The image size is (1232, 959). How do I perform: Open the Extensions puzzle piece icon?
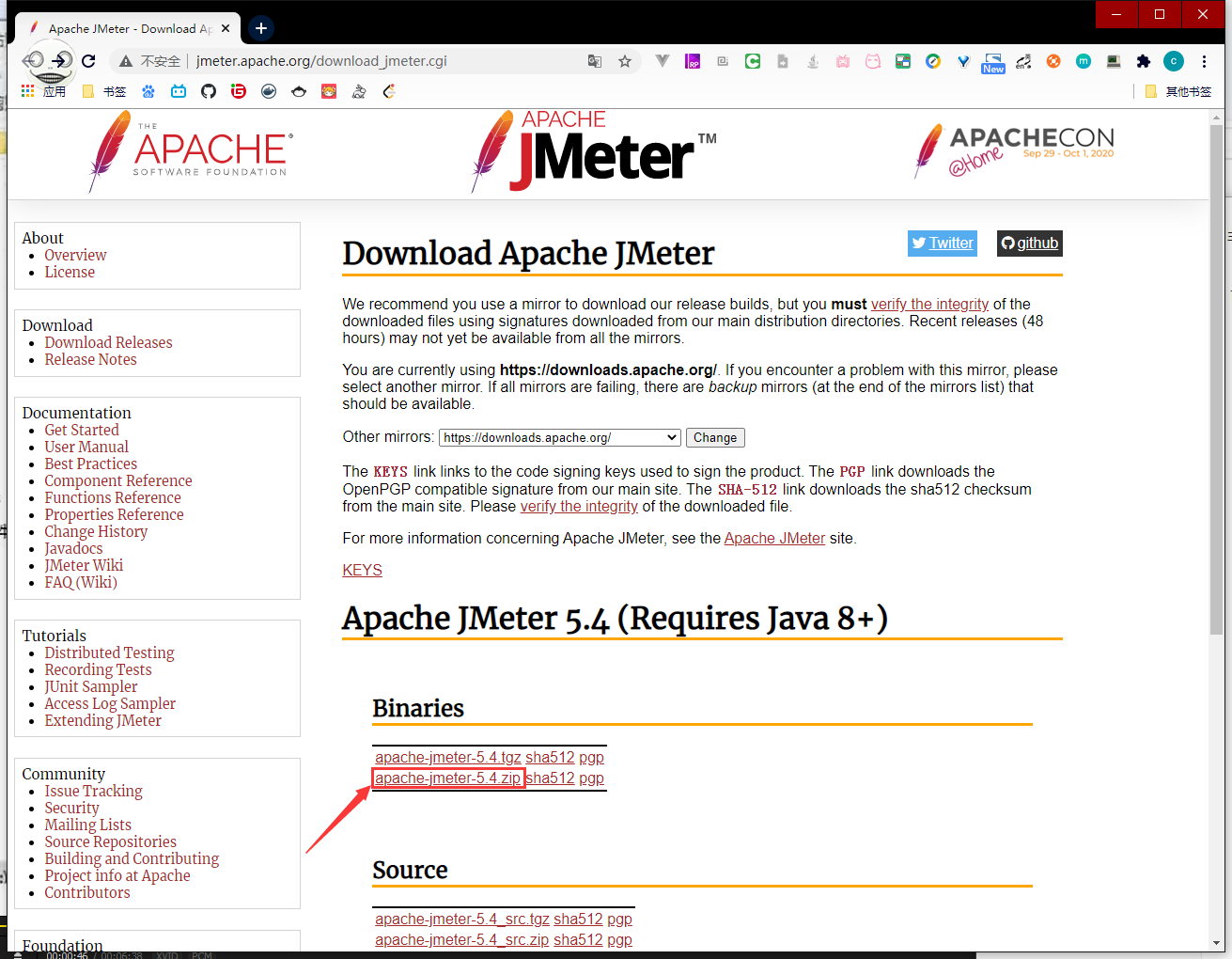(1143, 61)
